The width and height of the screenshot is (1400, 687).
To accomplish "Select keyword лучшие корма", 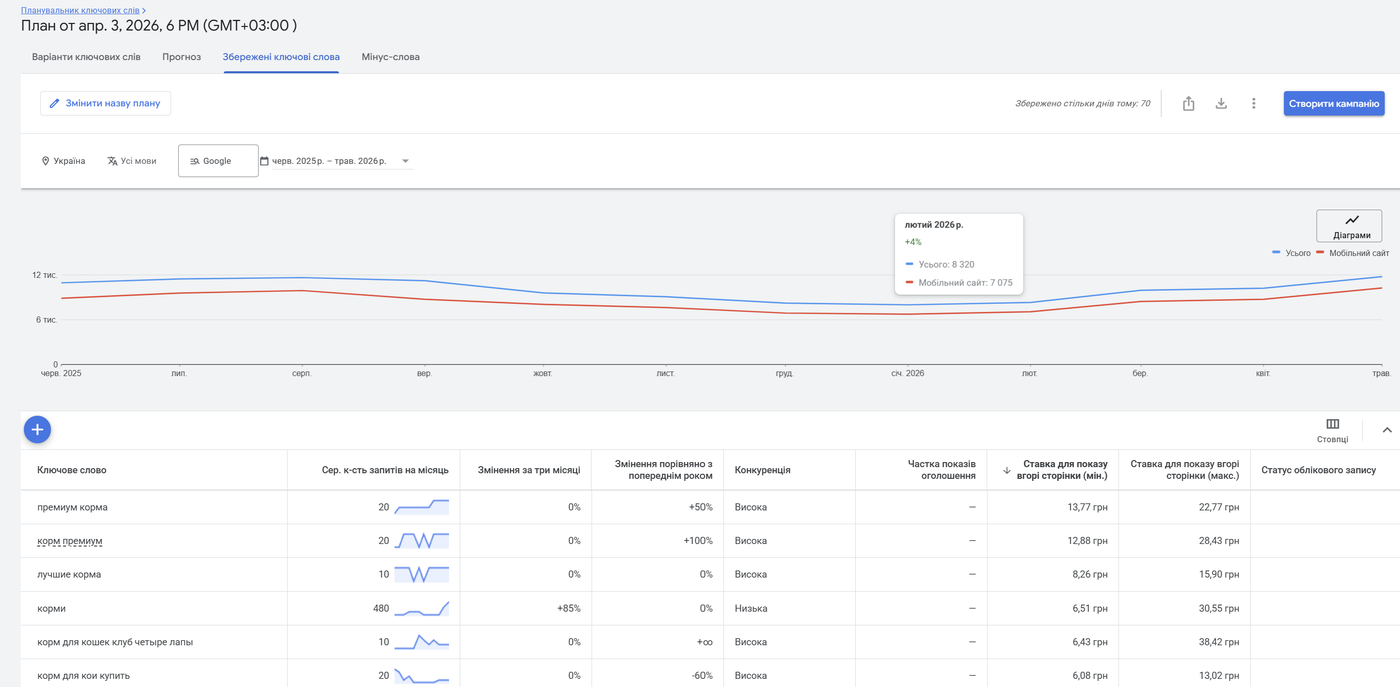I will click(69, 575).
